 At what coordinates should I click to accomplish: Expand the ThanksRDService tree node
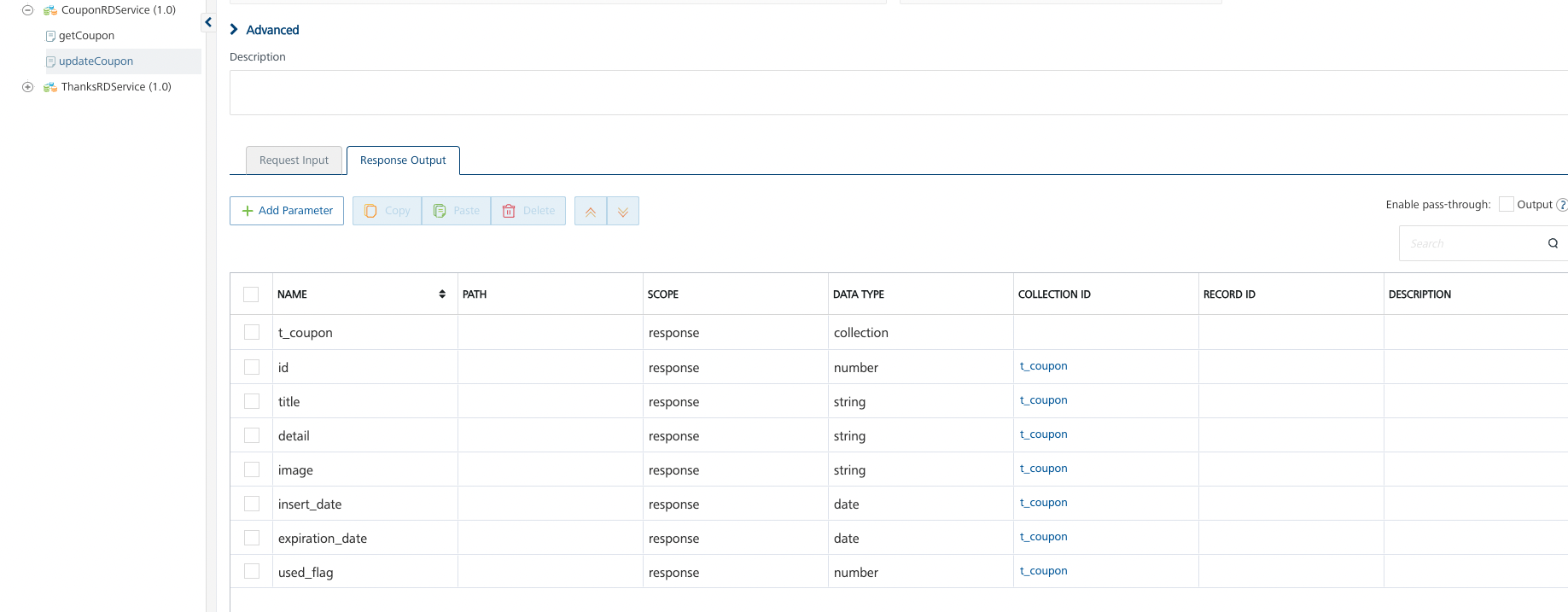27,87
